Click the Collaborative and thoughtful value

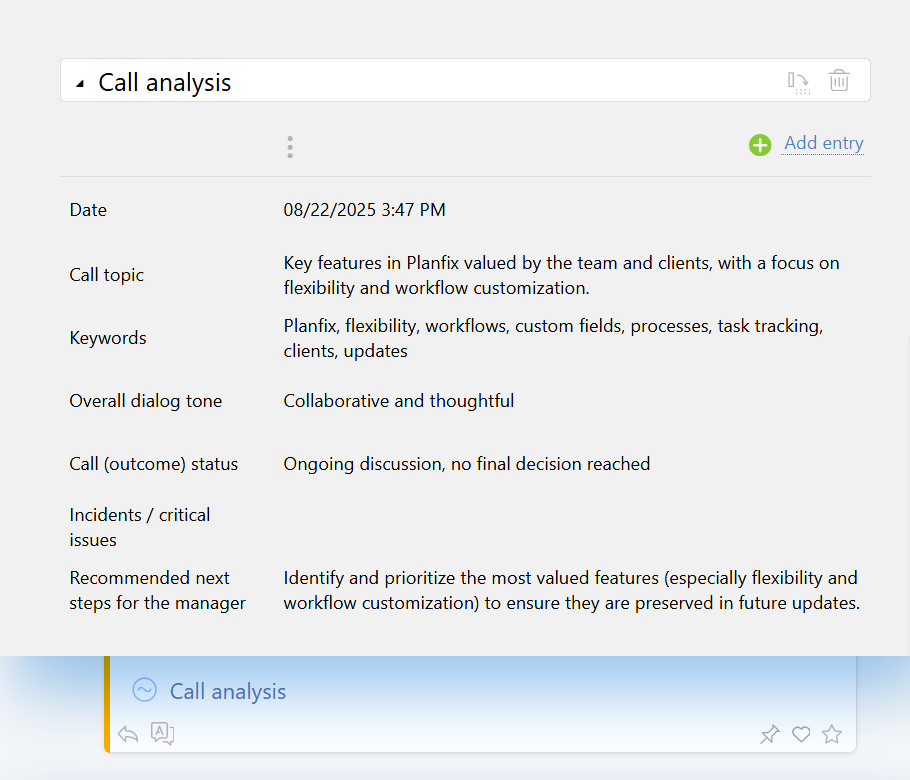[399, 400]
